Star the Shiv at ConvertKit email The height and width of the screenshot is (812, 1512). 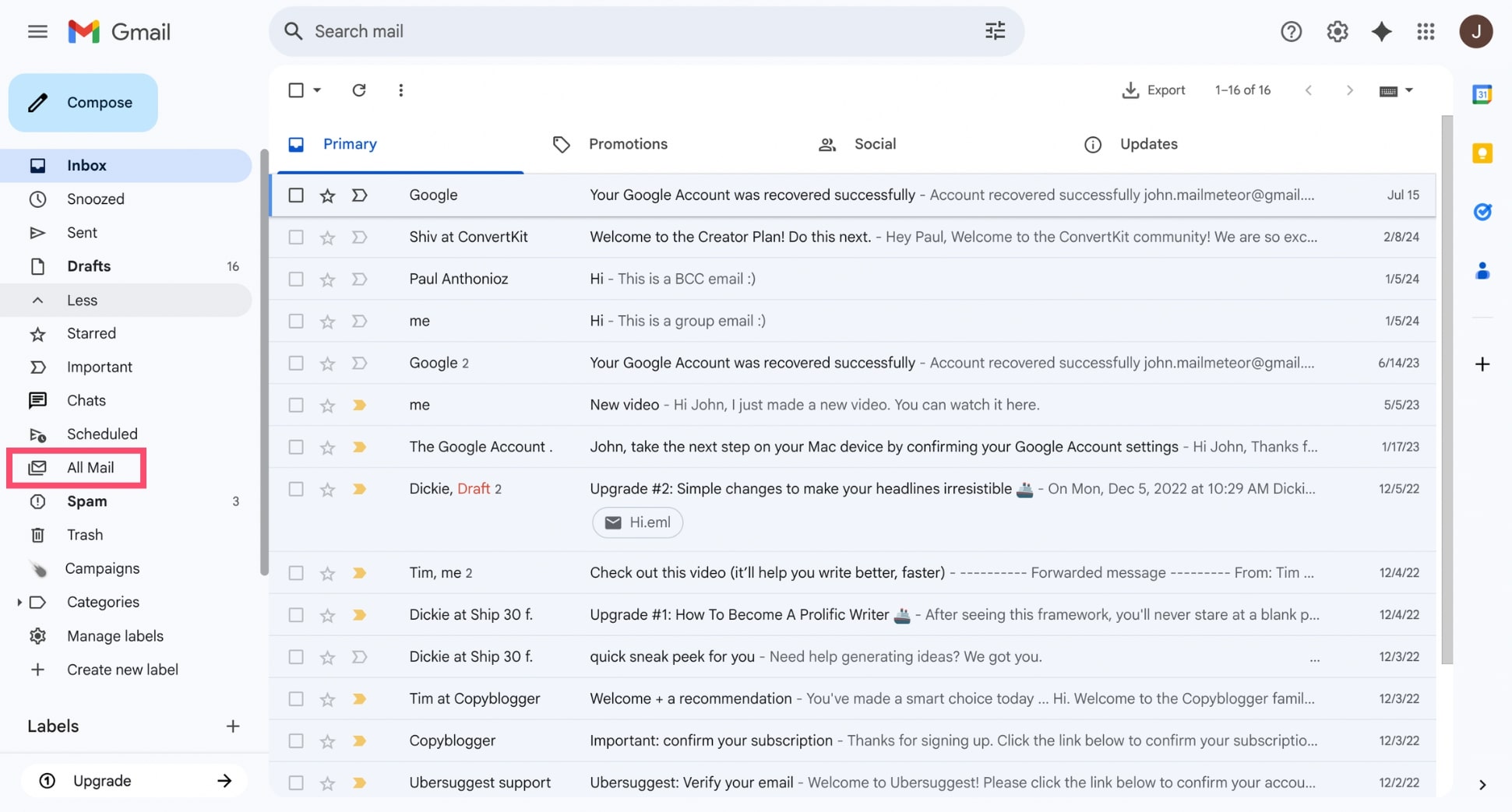point(327,237)
